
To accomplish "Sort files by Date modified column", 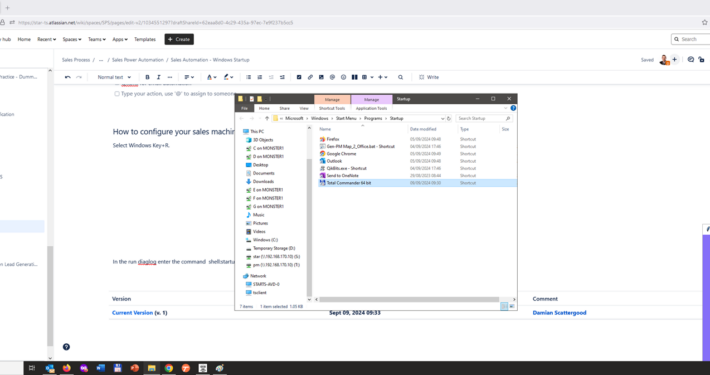I will coord(423,129).
